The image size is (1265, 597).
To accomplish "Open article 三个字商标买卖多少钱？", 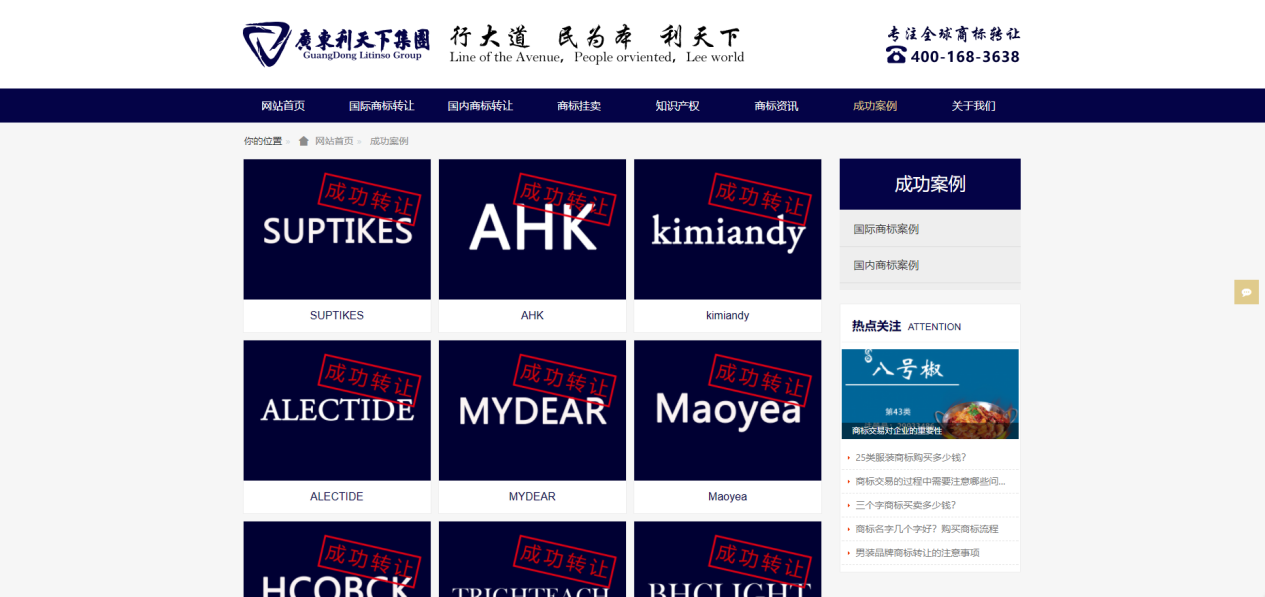I will (906, 505).
